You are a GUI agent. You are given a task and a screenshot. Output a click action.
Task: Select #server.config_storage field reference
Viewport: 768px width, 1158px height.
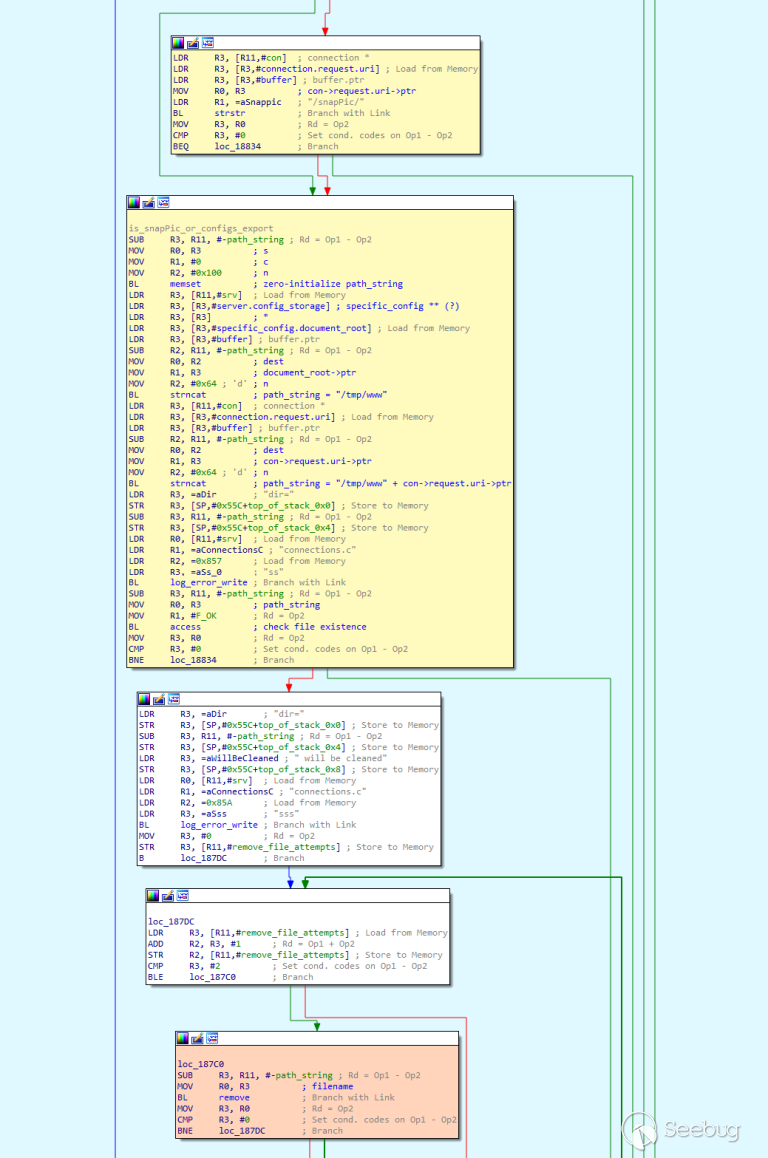(x=270, y=306)
